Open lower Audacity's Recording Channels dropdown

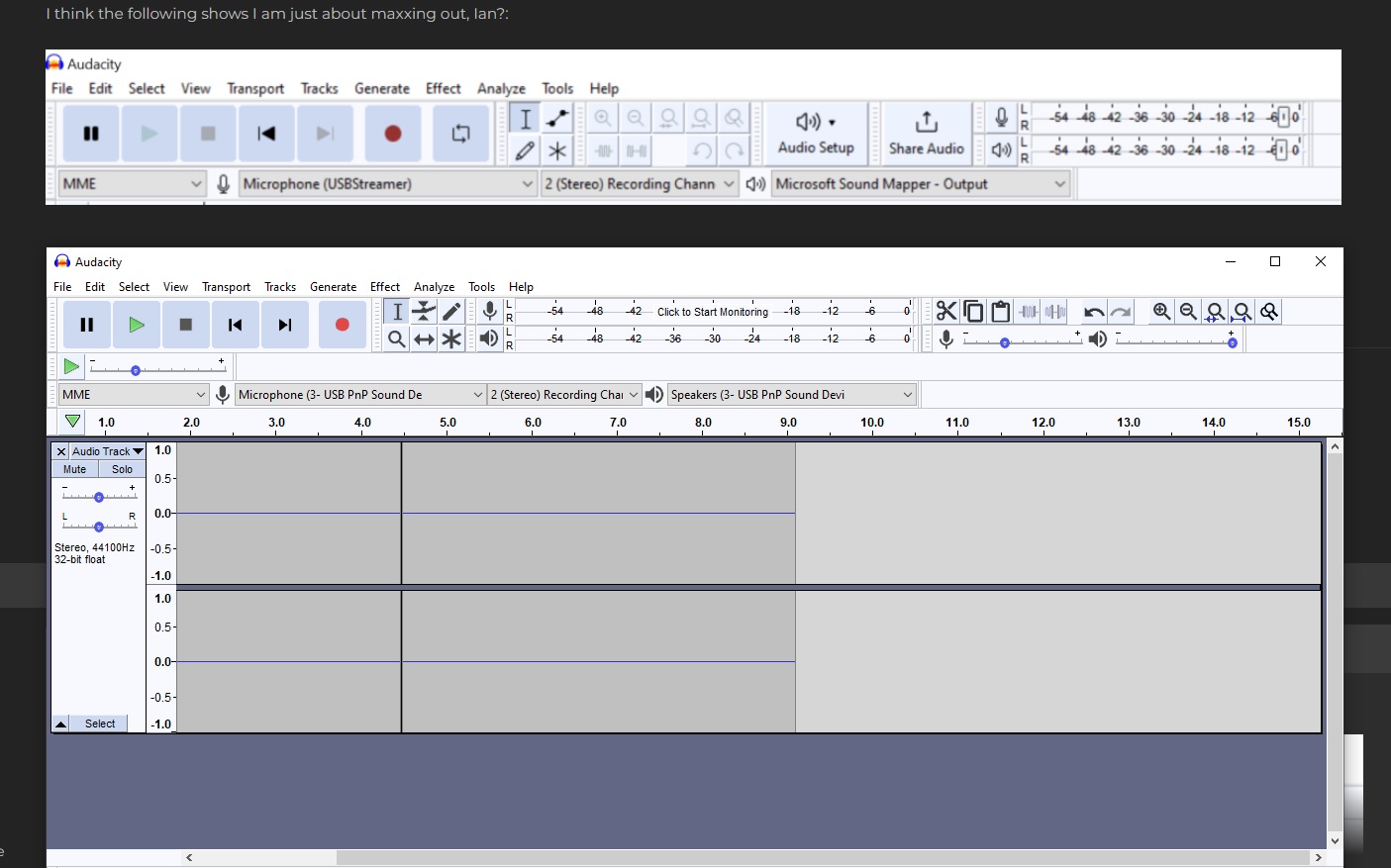coord(564,395)
